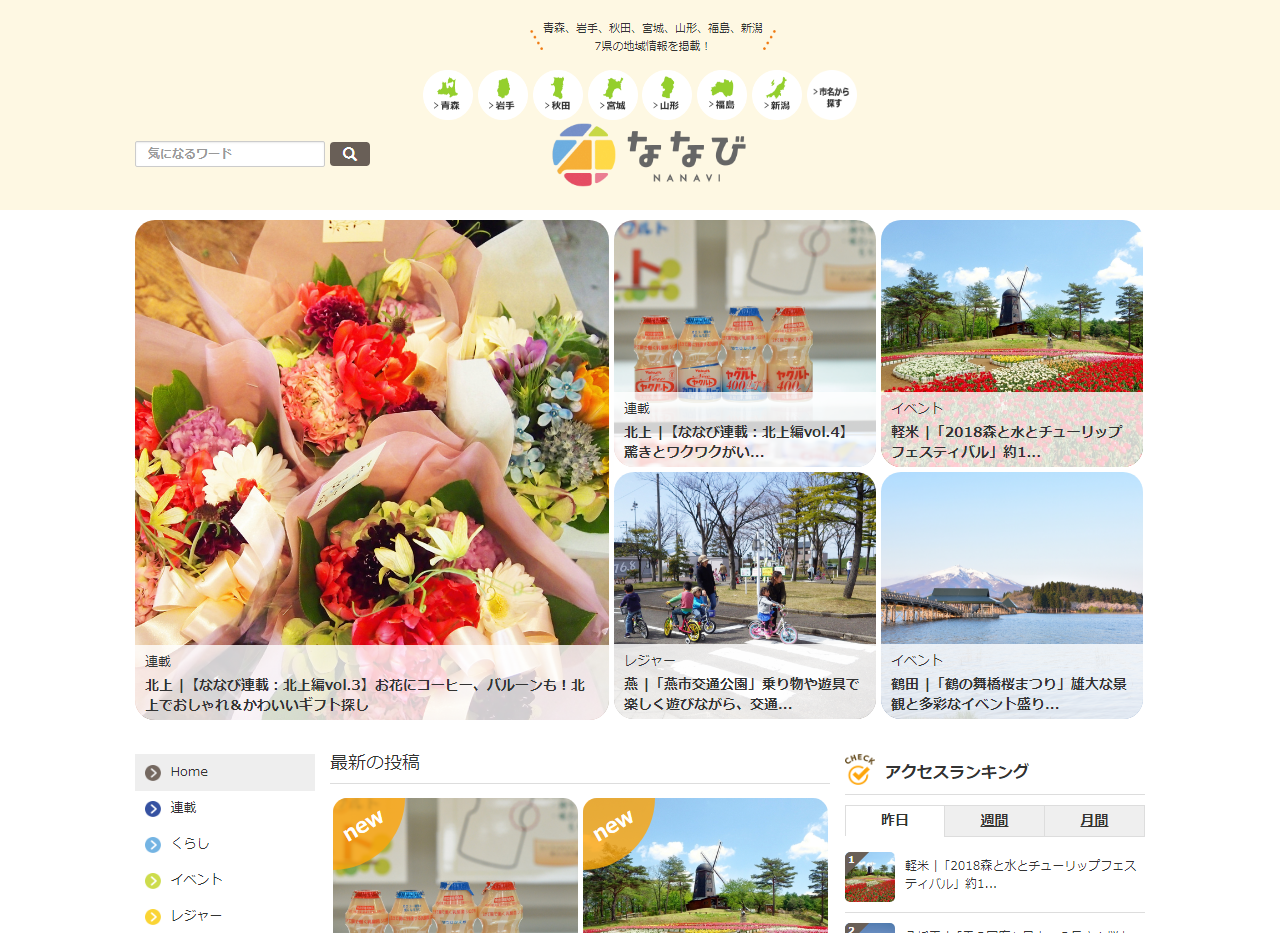This screenshot has height=933, width=1280.
Task: Open the 連載 sidebar menu item
Action: pyautogui.click(x=225, y=808)
